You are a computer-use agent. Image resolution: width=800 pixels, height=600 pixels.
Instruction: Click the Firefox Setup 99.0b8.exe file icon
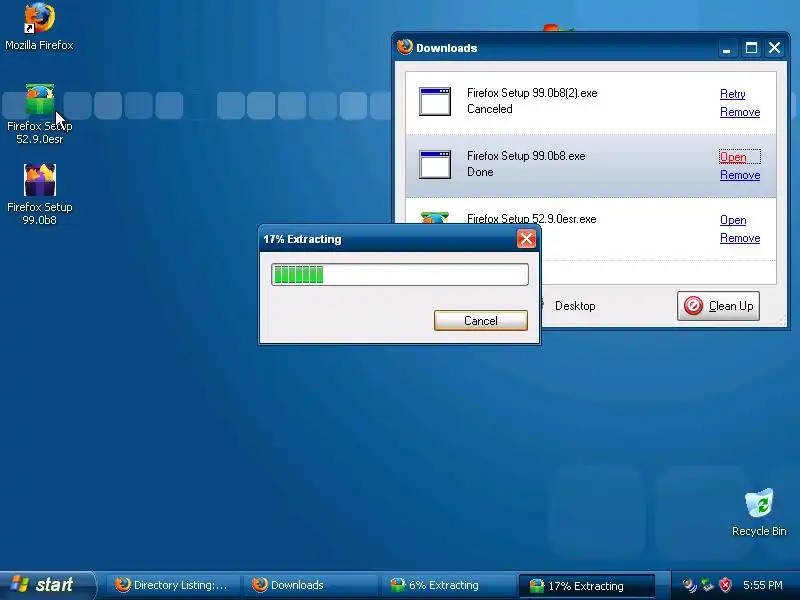[435, 164]
